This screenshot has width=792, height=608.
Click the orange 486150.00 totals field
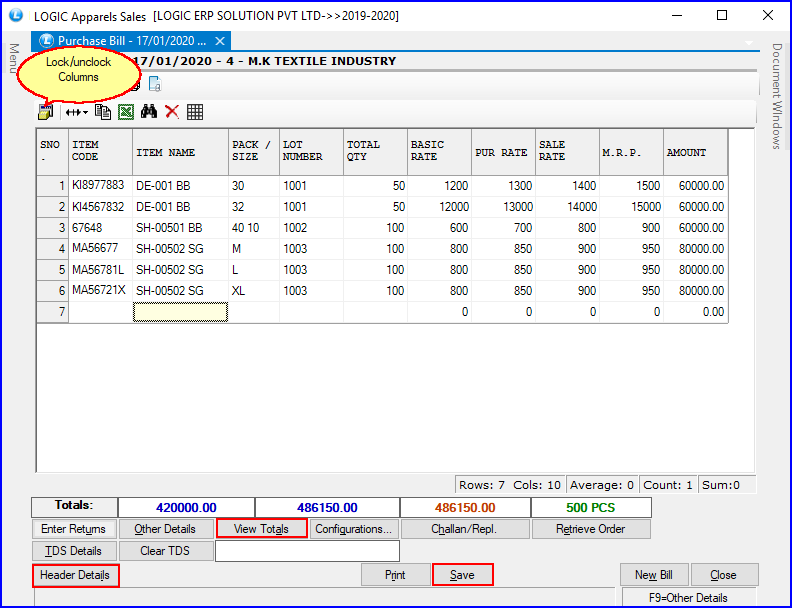(465, 508)
